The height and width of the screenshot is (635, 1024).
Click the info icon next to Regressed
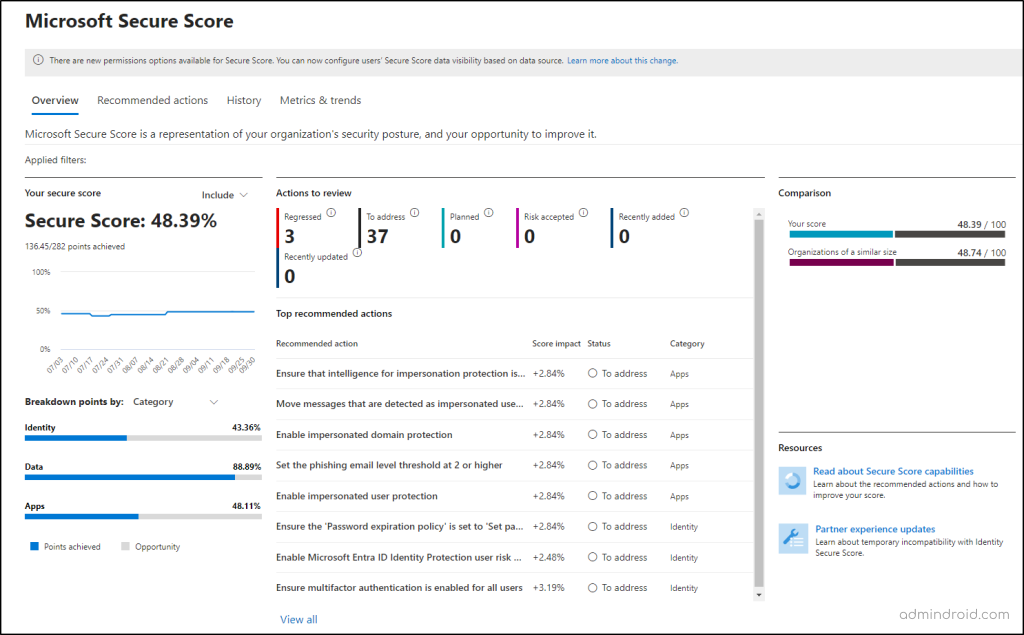tap(331, 213)
